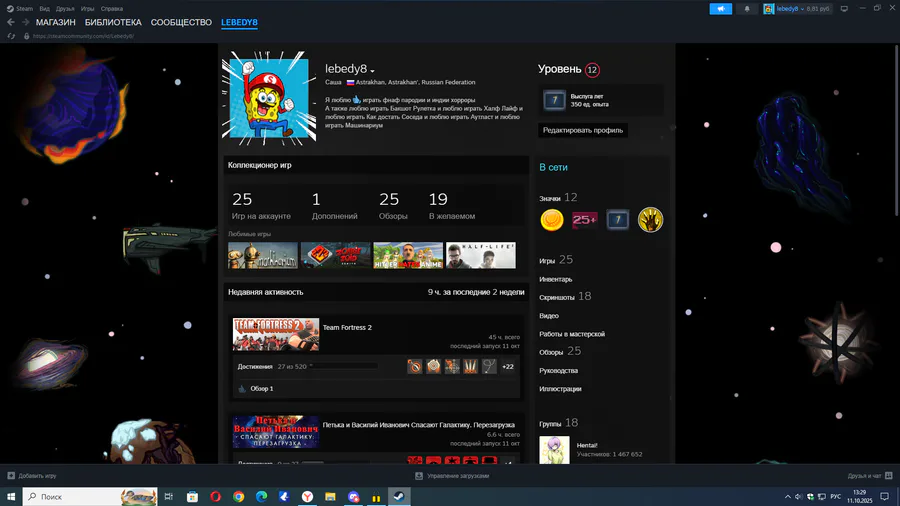The image size is (900, 506).
Task: Open the golden hand badge
Action: 650,220
